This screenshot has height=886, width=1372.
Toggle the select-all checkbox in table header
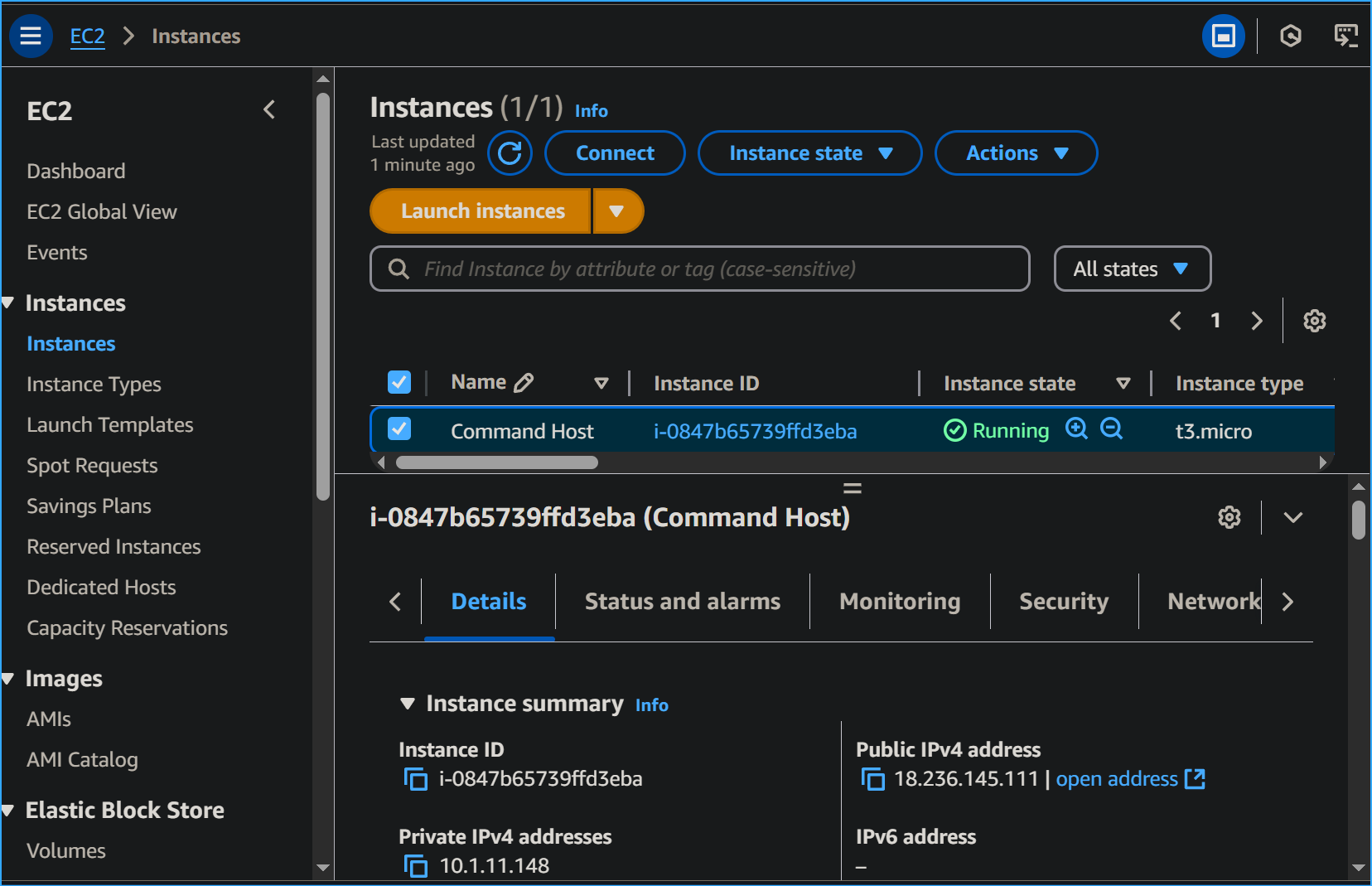pyautogui.click(x=399, y=382)
